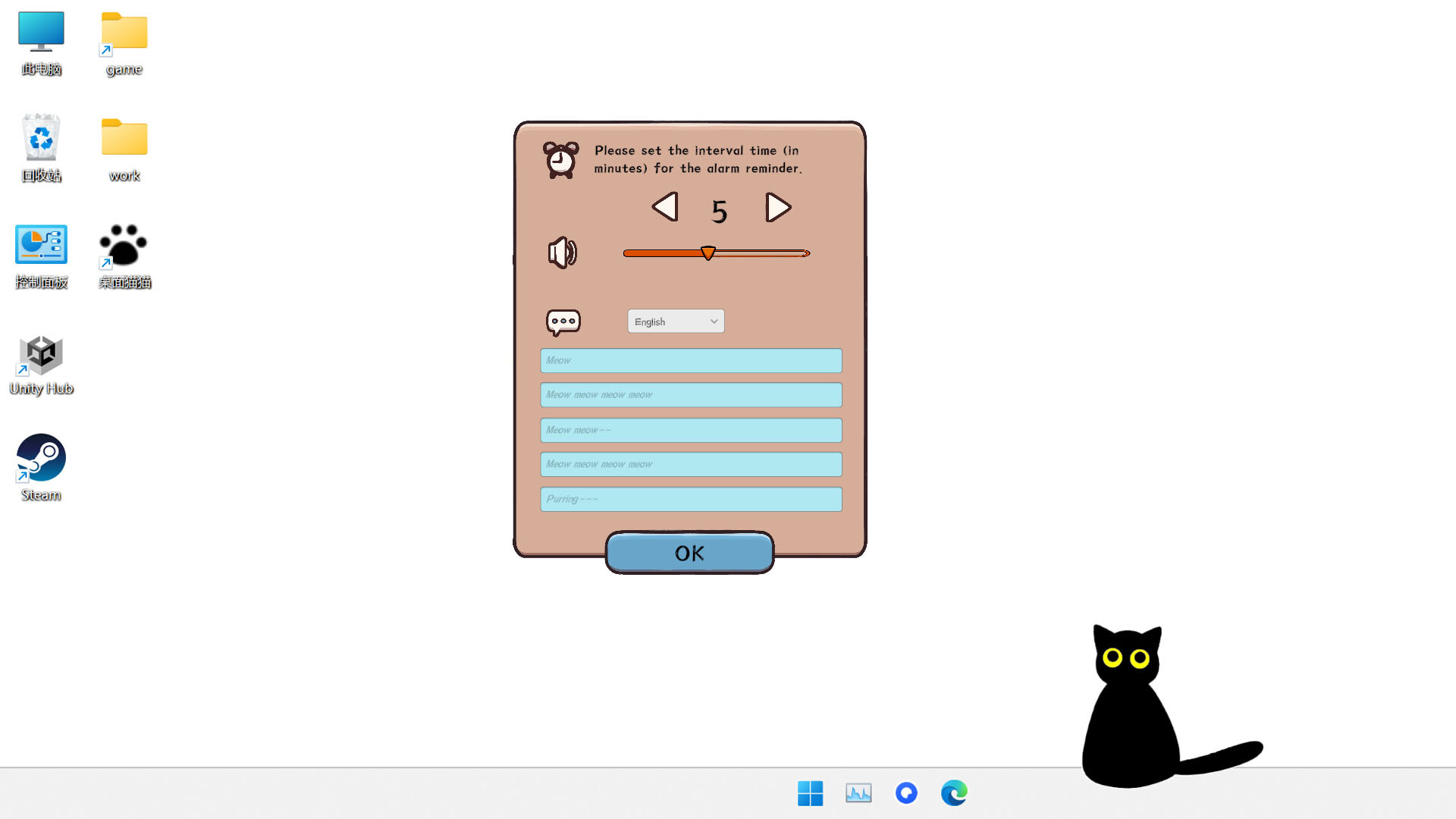Click the left arrow to decrease interval
Viewport: 1456px width, 819px height.
click(x=663, y=207)
